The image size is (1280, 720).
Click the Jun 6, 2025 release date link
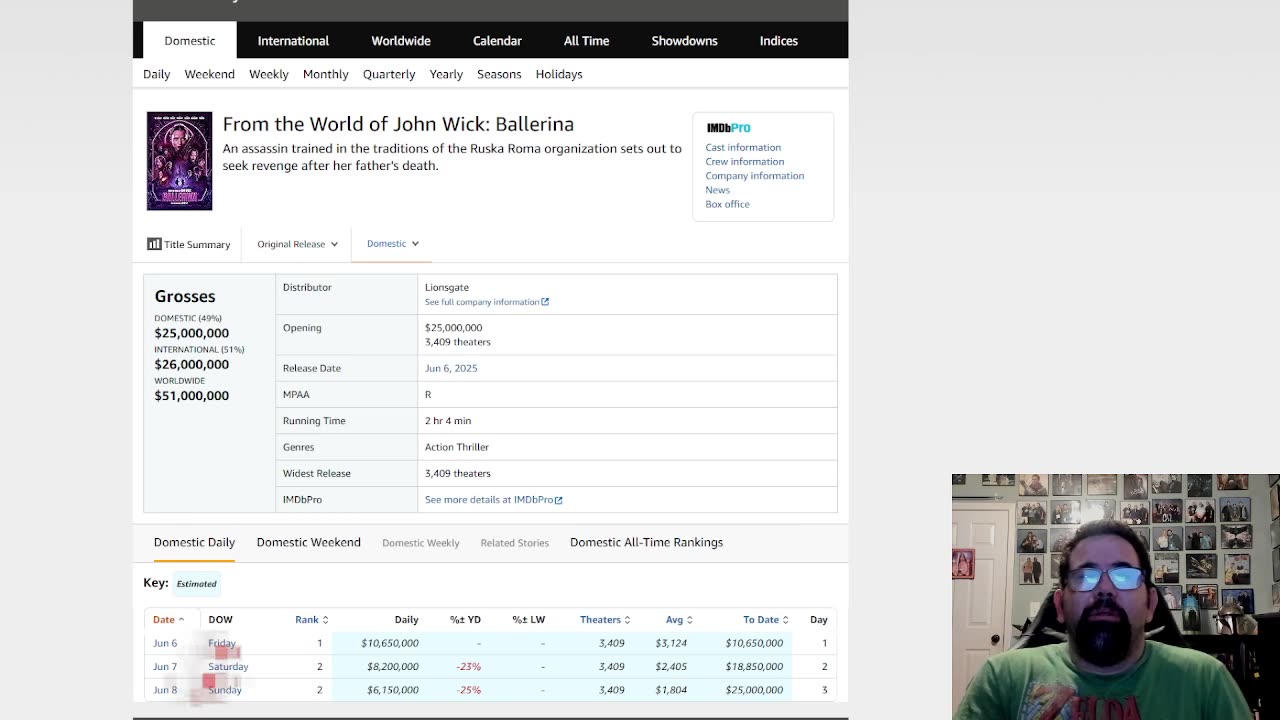click(451, 368)
